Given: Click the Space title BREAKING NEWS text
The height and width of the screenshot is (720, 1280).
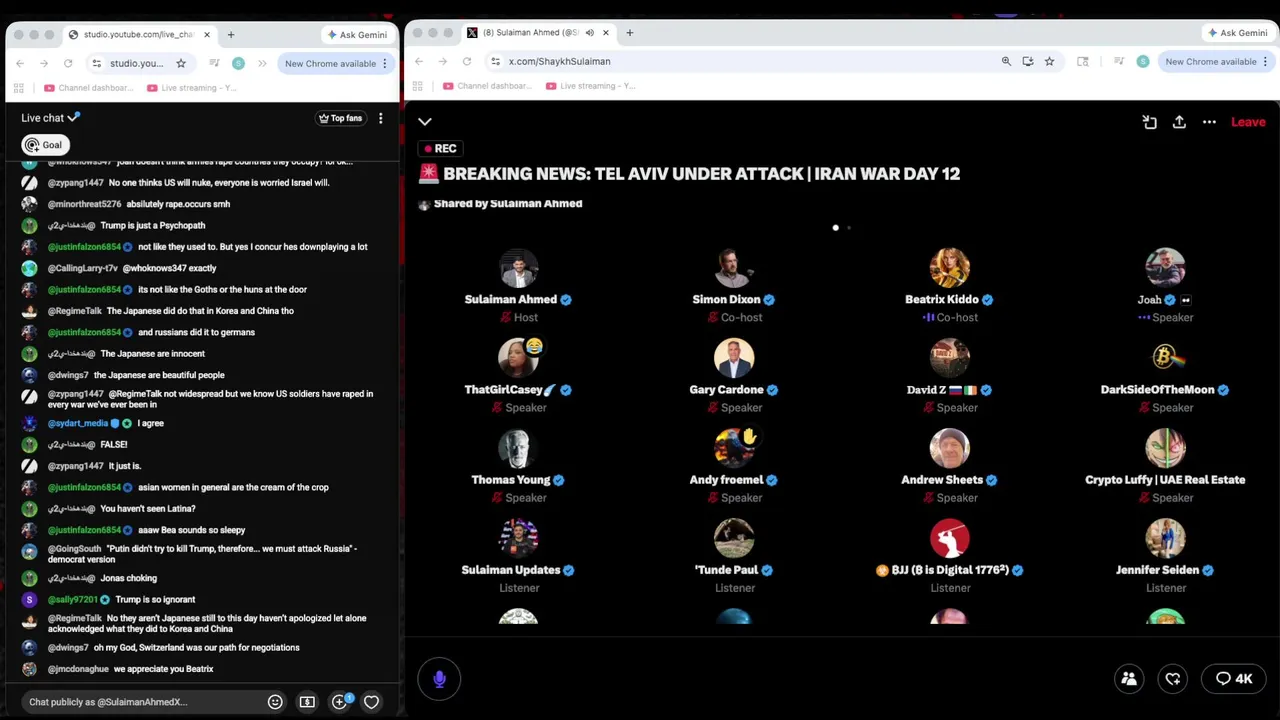Looking at the screenshot, I should click(701, 174).
